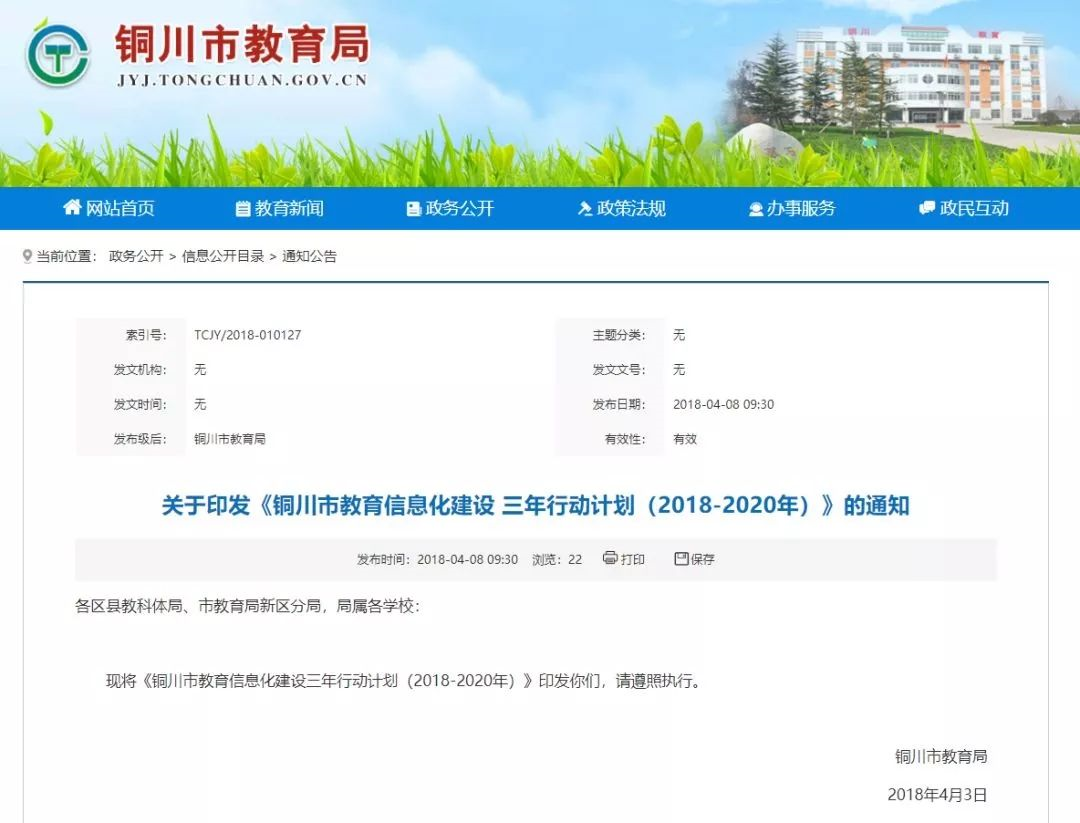The width and height of the screenshot is (1080, 823).
Task: Click the 通知公告 breadcrumb link
Action: 310,256
